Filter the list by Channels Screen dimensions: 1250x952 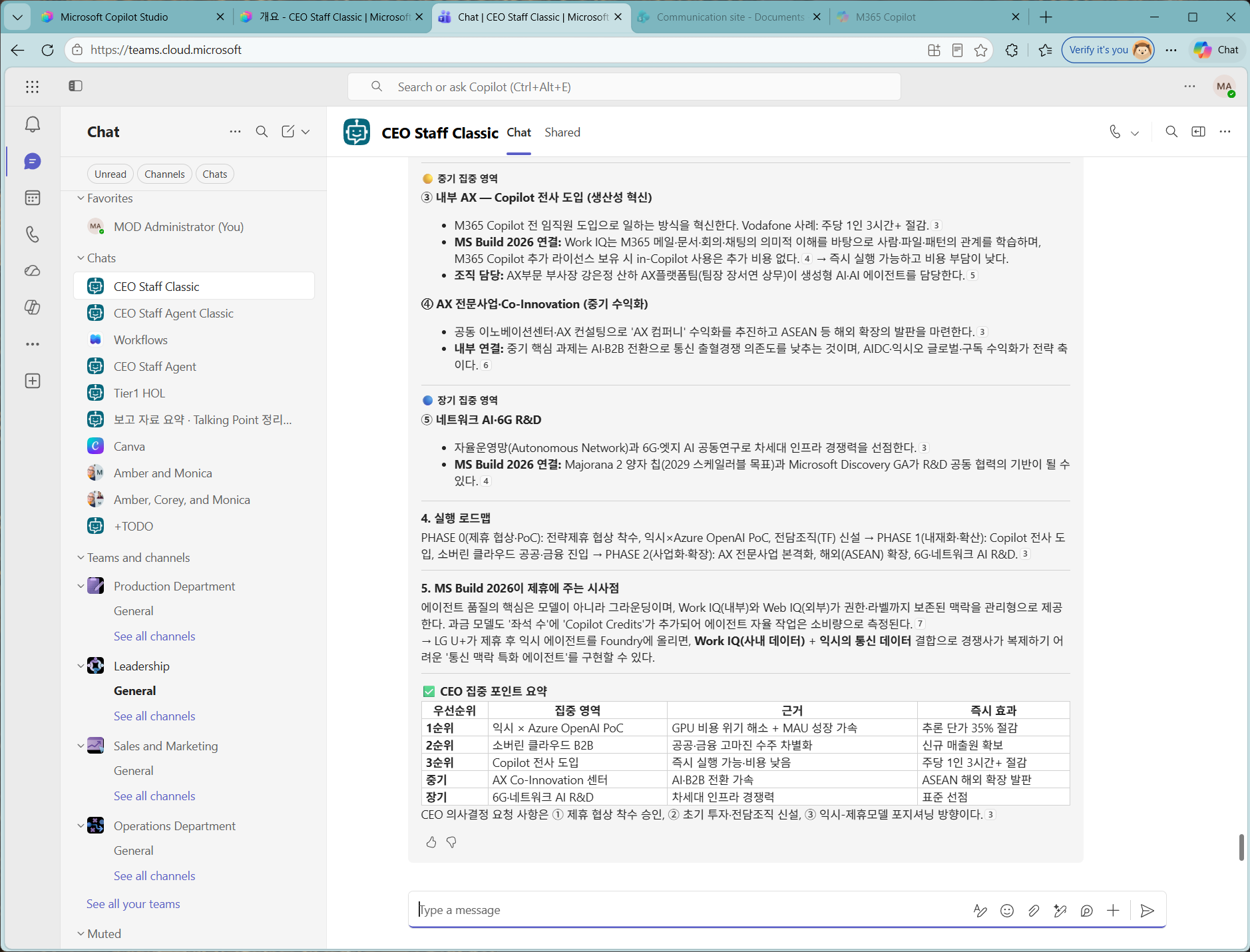coord(164,174)
